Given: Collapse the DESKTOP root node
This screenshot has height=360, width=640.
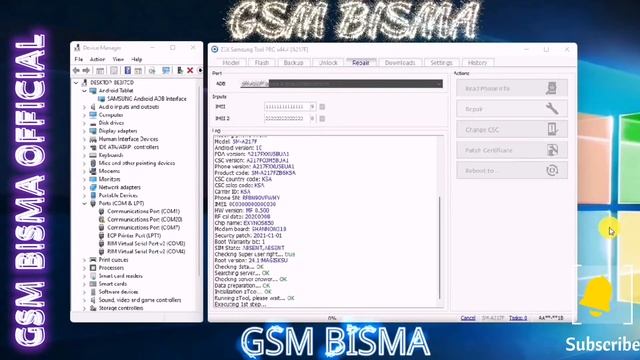Looking at the screenshot, I should pyautogui.click(x=76, y=83).
